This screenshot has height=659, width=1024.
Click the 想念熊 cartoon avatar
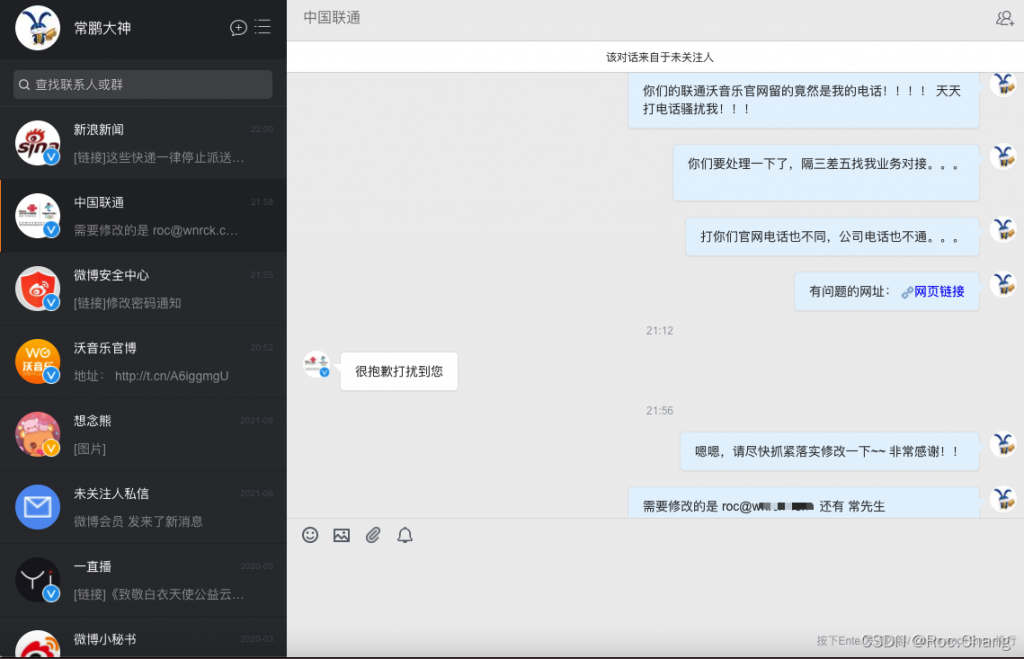tap(38, 434)
